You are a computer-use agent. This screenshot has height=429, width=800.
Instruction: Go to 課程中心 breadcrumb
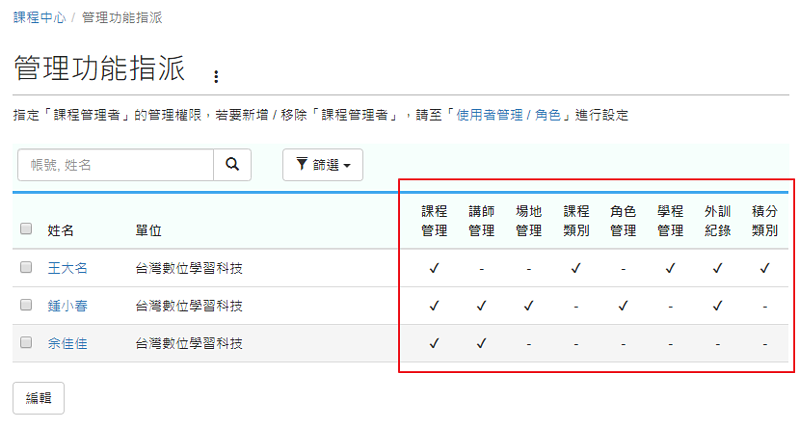38,18
